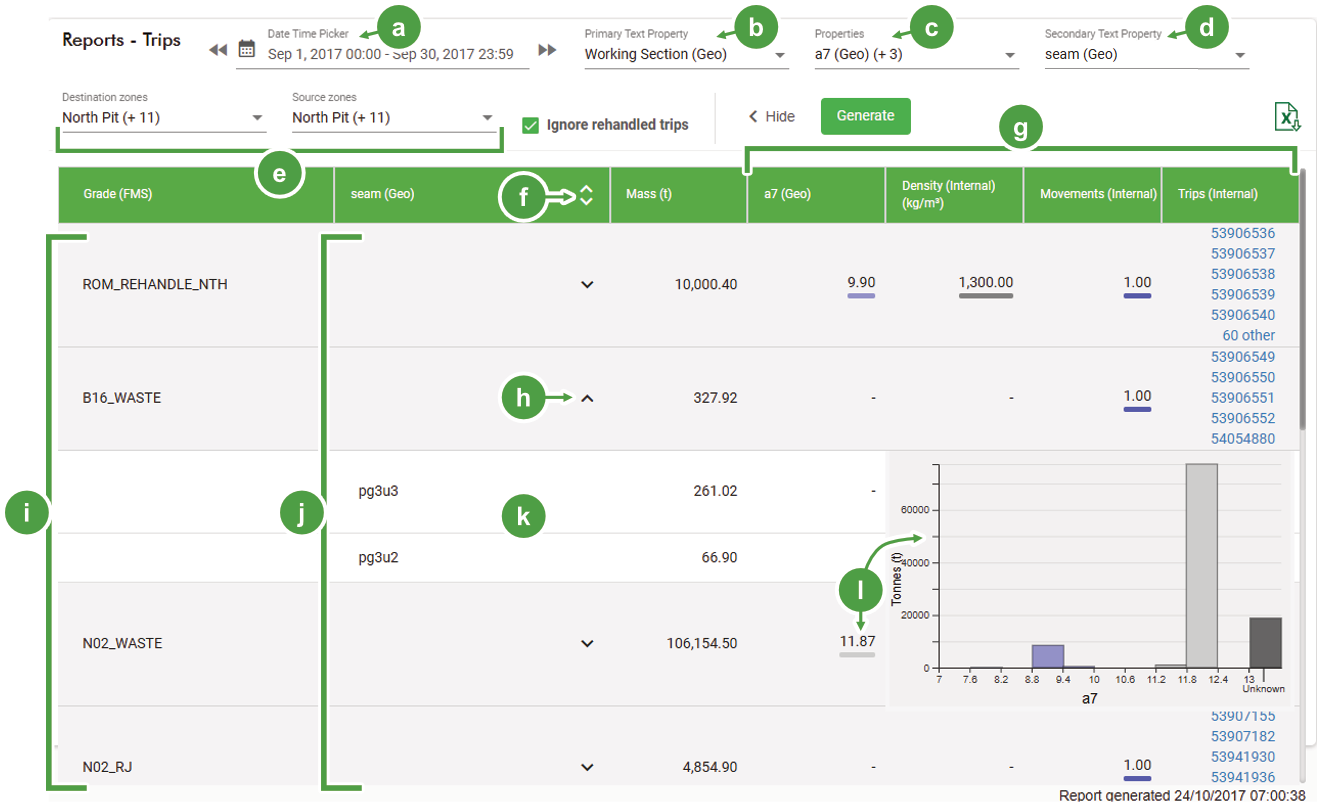Collapse the B16_WASTE row chevron
1317x808 pixels.
[587, 398]
